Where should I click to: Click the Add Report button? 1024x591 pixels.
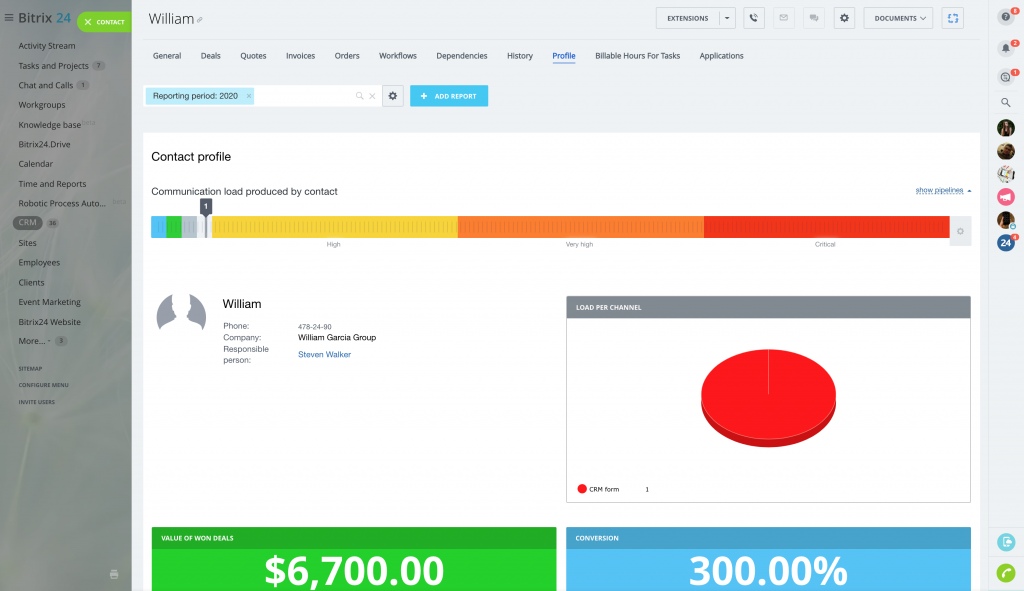[449, 96]
